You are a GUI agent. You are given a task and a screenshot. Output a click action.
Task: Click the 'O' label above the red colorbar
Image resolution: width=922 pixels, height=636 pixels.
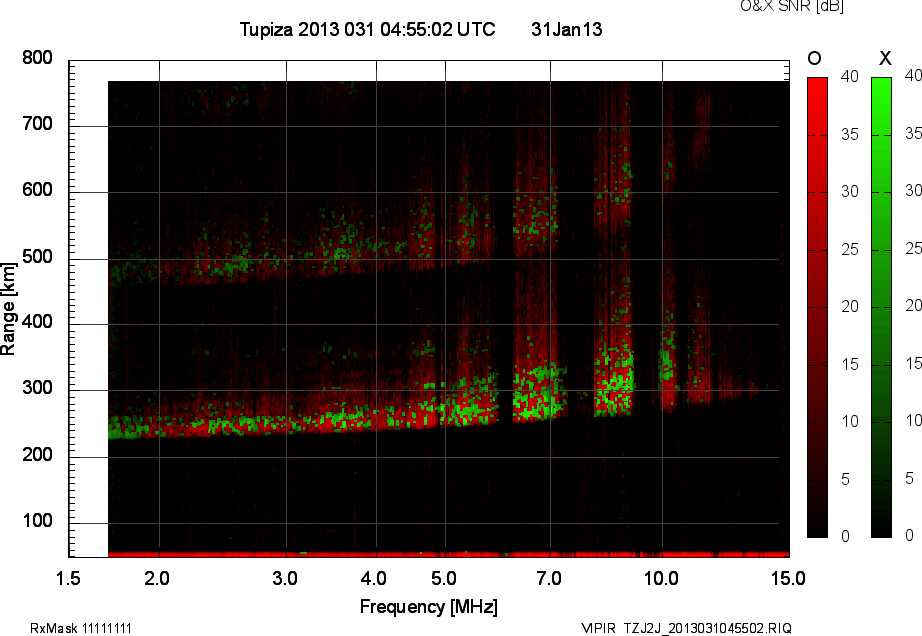pos(814,58)
